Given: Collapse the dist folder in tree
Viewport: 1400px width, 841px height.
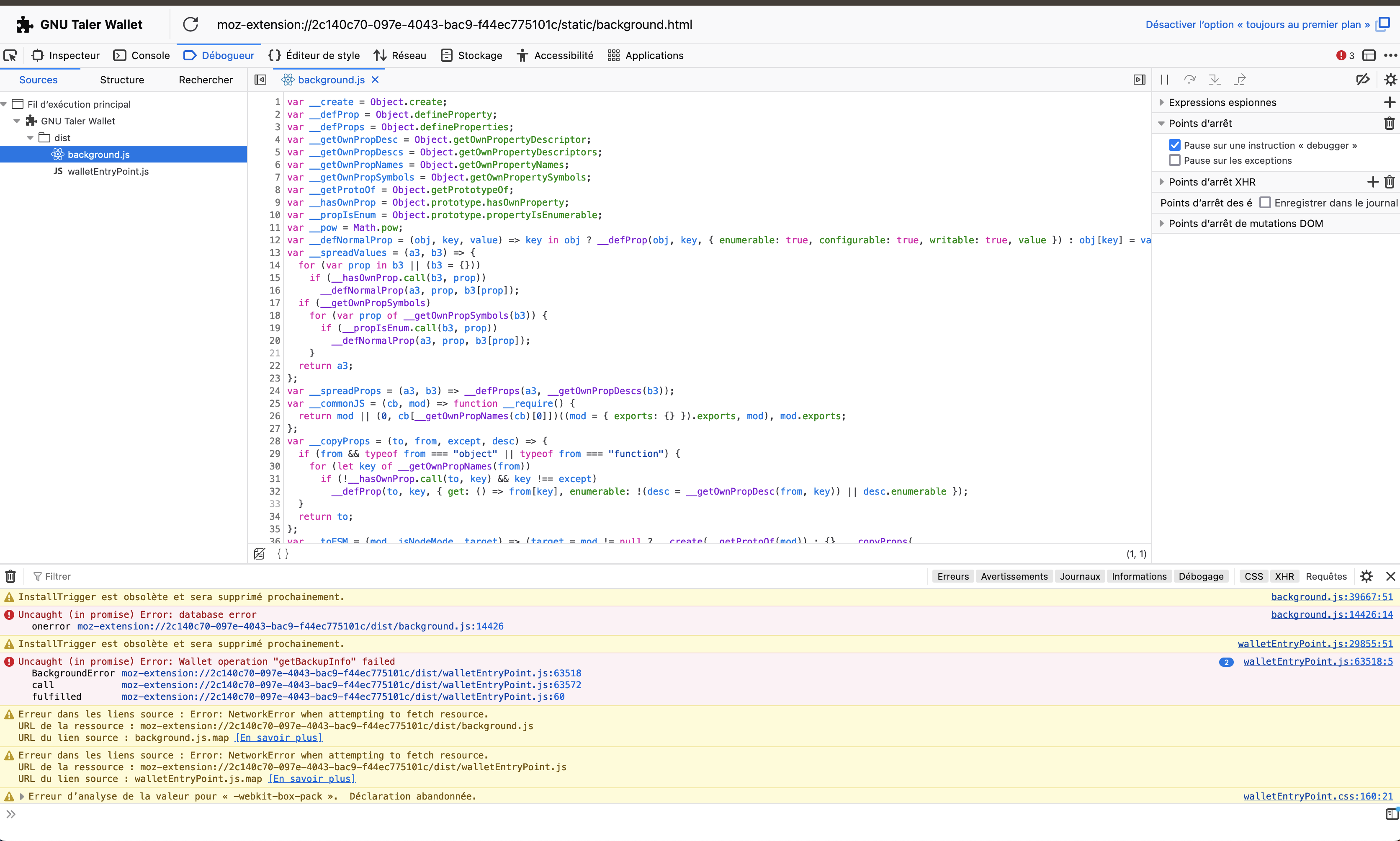Looking at the screenshot, I should pyautogui.click(x=31, y=138).
